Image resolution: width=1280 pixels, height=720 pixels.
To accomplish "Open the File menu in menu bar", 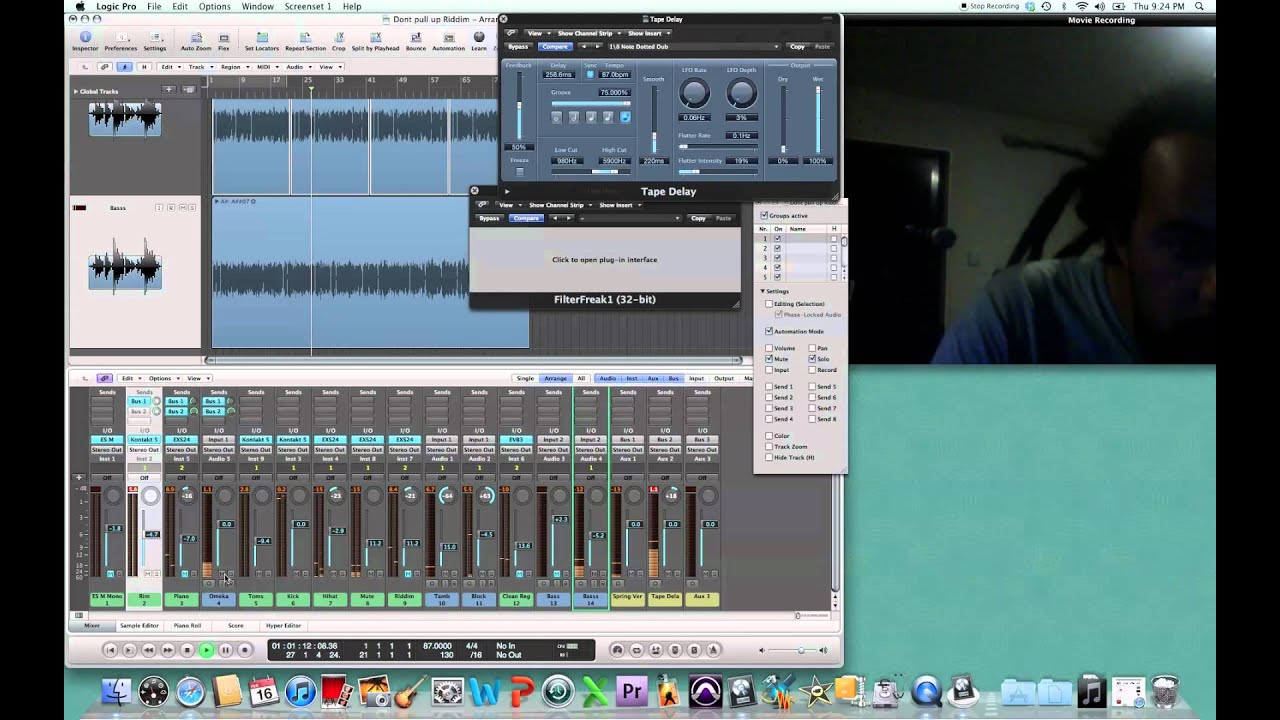I will [154, 6].
